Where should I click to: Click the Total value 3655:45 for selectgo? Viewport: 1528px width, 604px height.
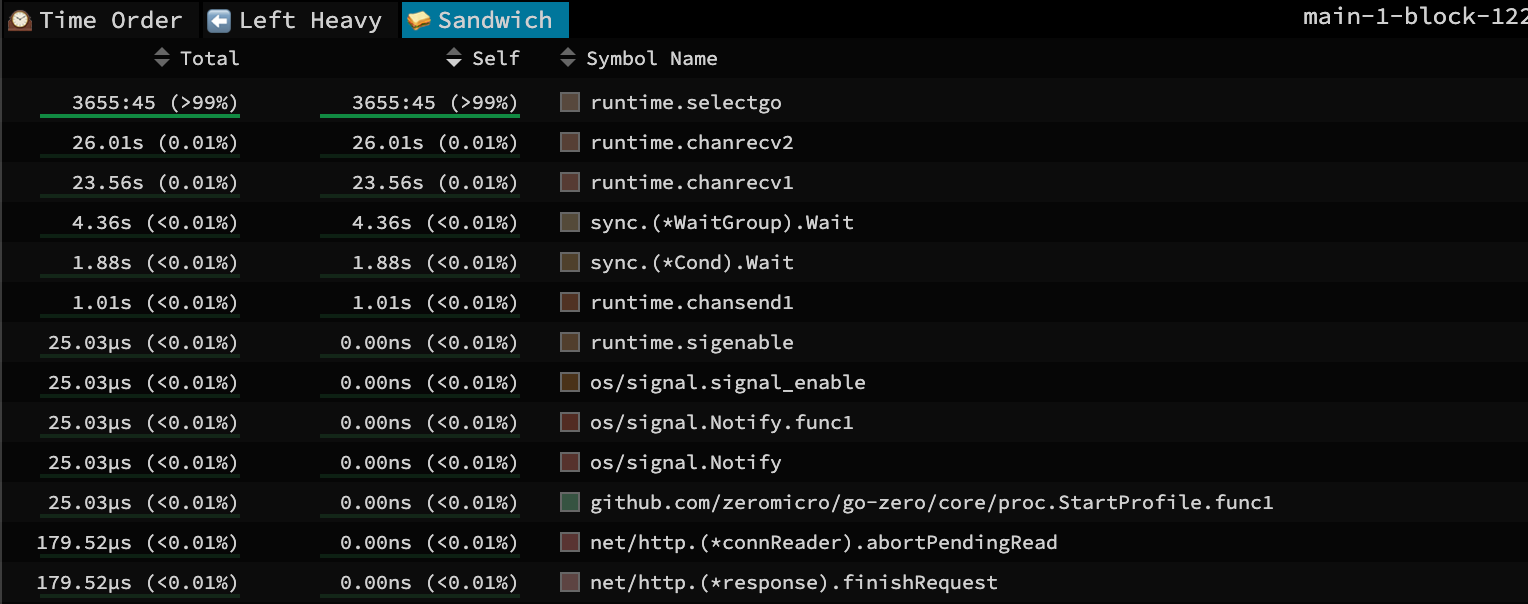(x=155, y=103)
